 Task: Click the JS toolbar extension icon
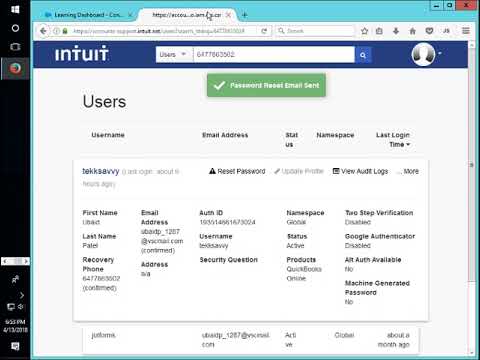pyautogui.click(x=446, y=31)
